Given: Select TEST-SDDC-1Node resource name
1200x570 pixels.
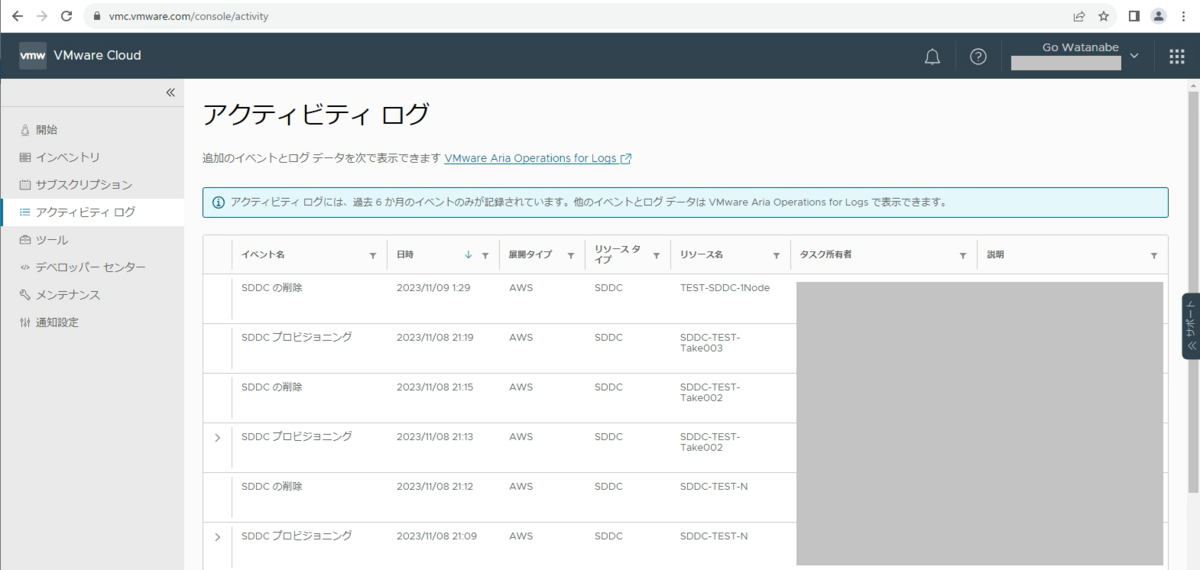Looking at the screenshot, I should (725, 287).
